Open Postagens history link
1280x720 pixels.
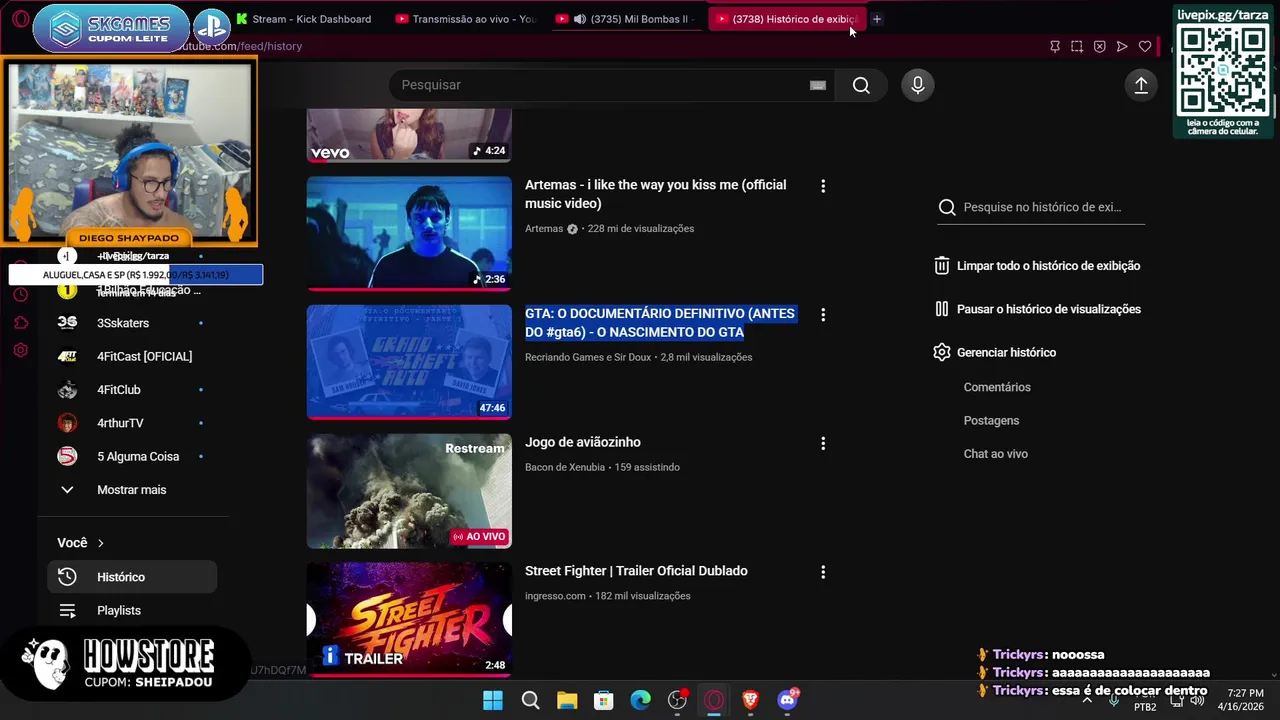(991, 420)
